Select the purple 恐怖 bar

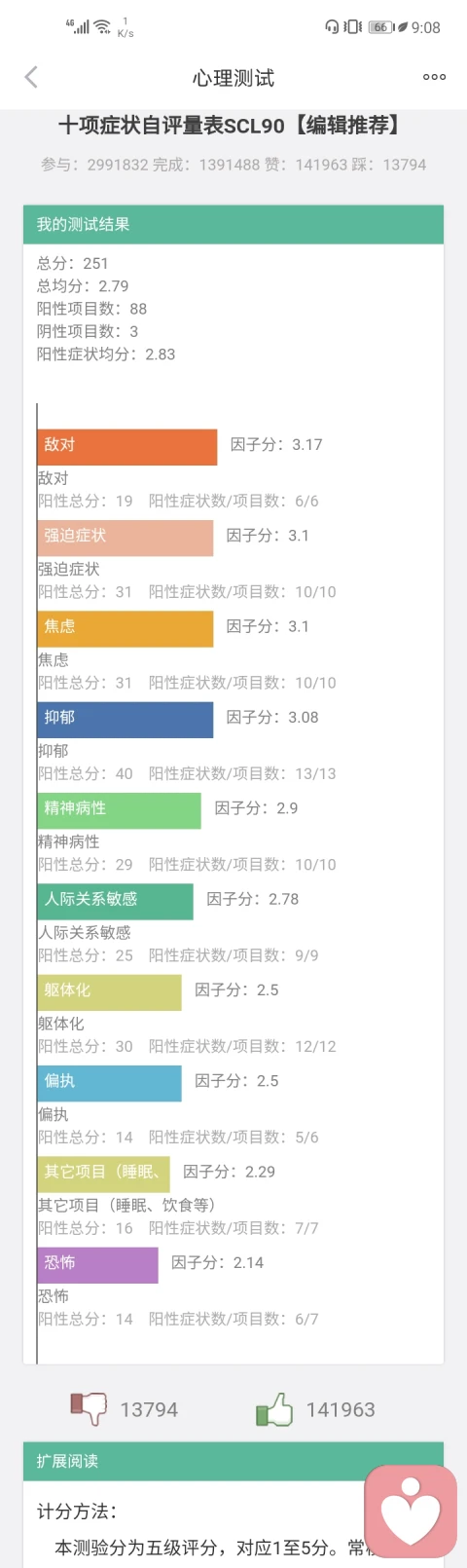pyautogui.click(x=98, y=1265)
